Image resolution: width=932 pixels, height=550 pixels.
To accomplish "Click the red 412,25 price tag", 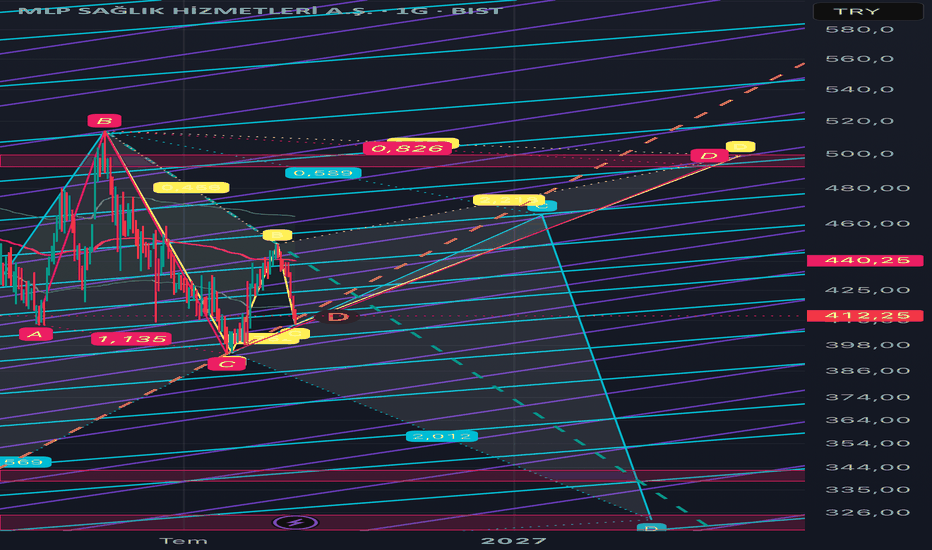I will click(865, 316).
